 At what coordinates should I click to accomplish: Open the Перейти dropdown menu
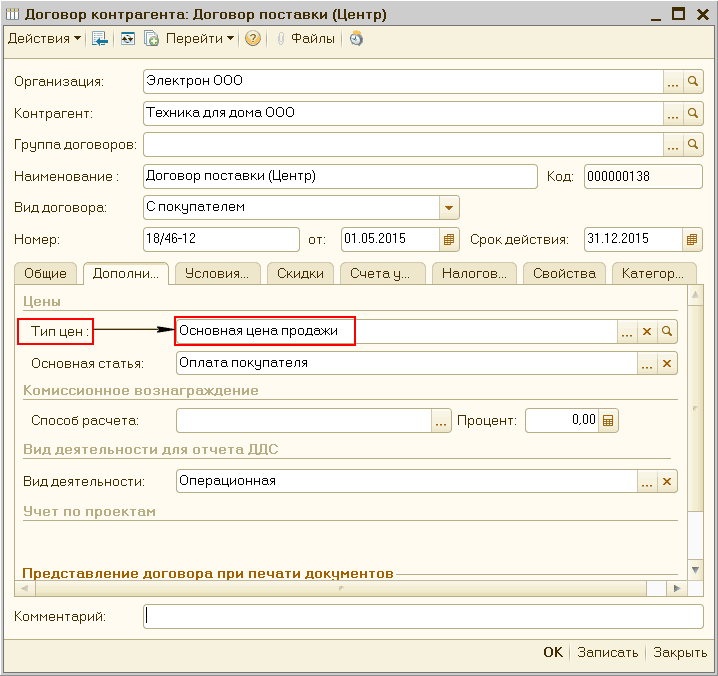click(x=200, y=38)
